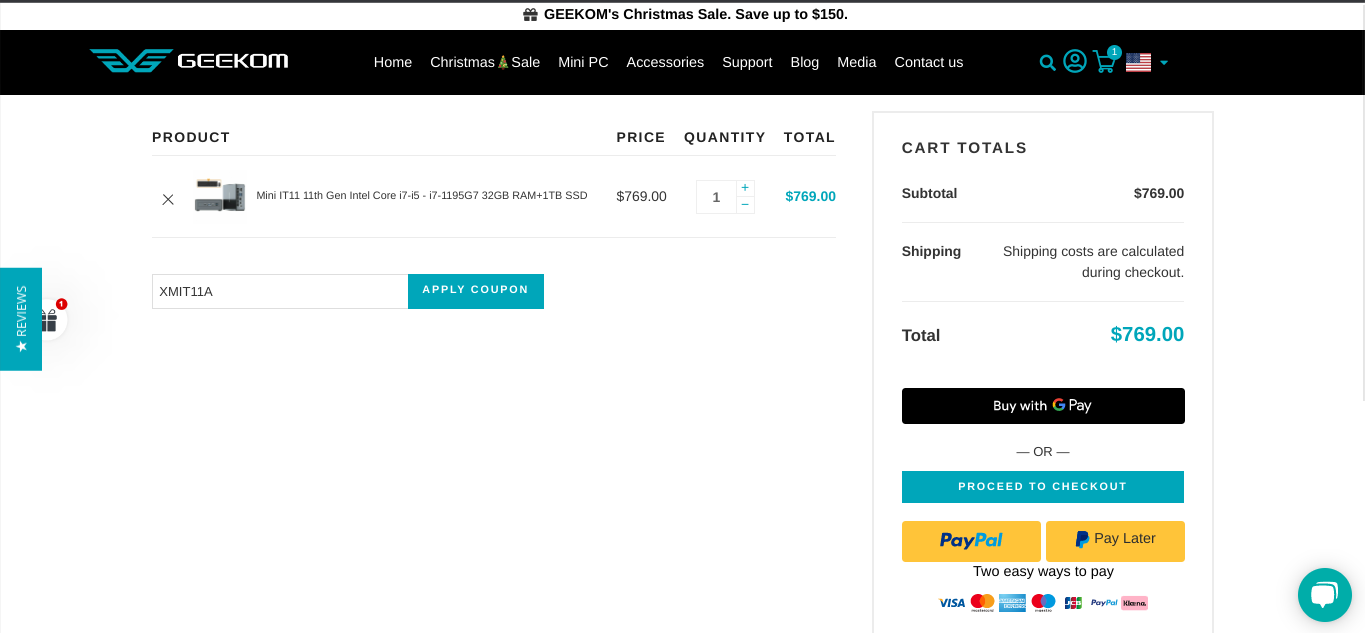
Task: Open Christmas Sale menu item
Action: point(485,62)
